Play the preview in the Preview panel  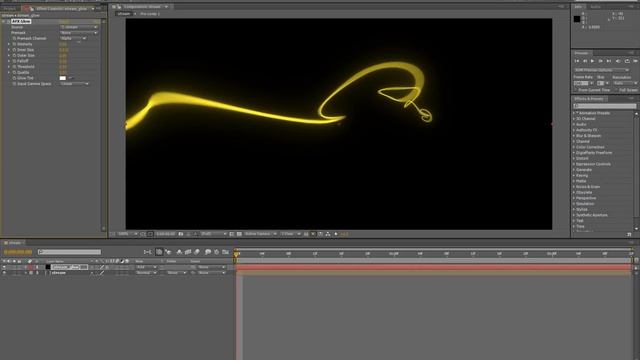tap(593, 61)
